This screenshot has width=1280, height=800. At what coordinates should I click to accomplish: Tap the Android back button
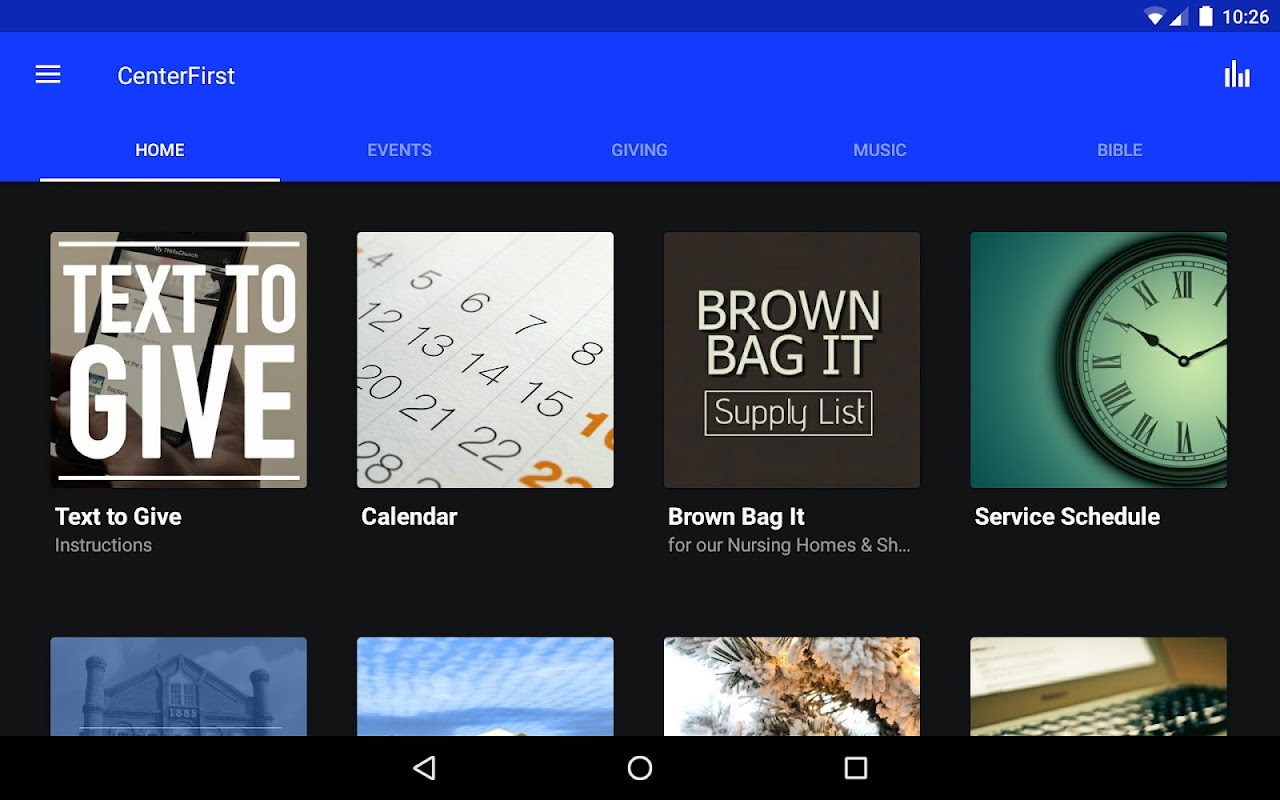tap(425, 768)
